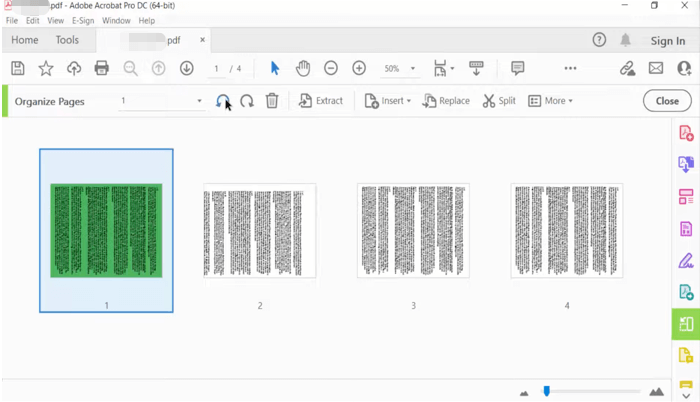700x402 pixels.
Task: Open Edit PDF tool in right sidebar
Action: tap(686, 197)
